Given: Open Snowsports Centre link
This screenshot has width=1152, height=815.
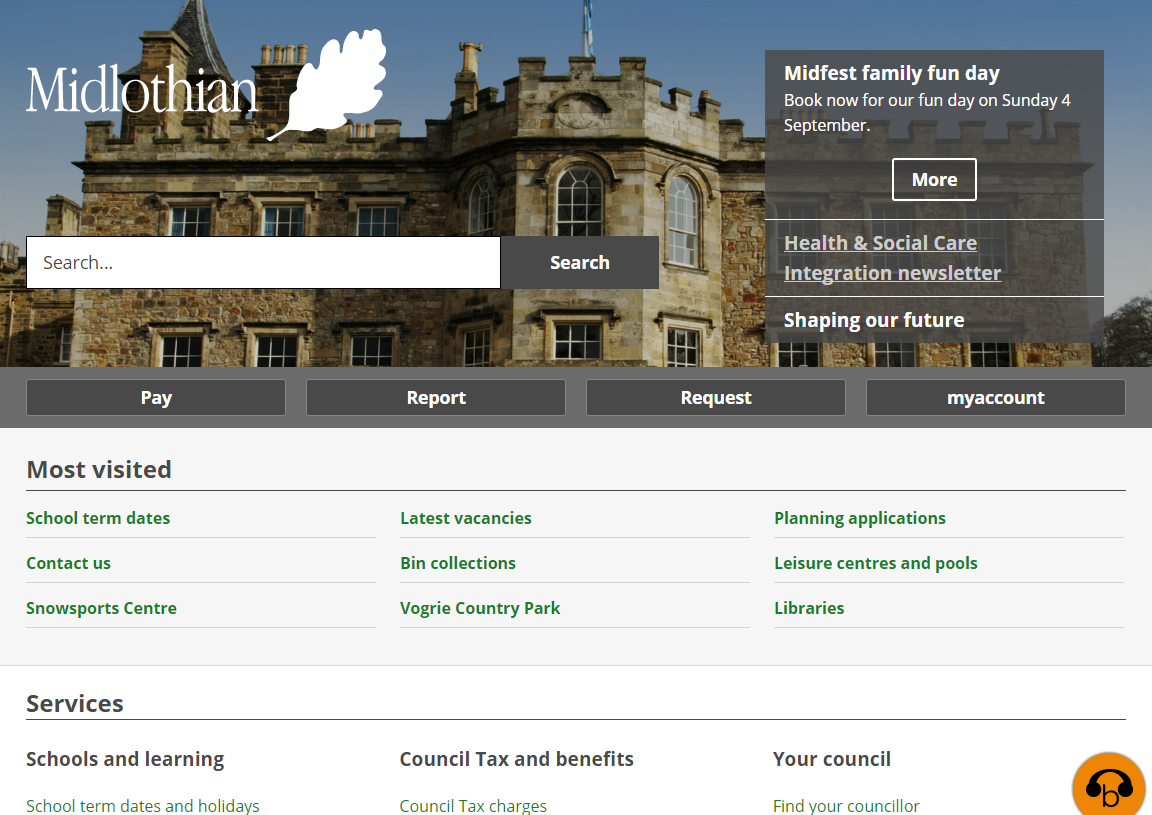Looking at the screenshot, I should [101, 608].
